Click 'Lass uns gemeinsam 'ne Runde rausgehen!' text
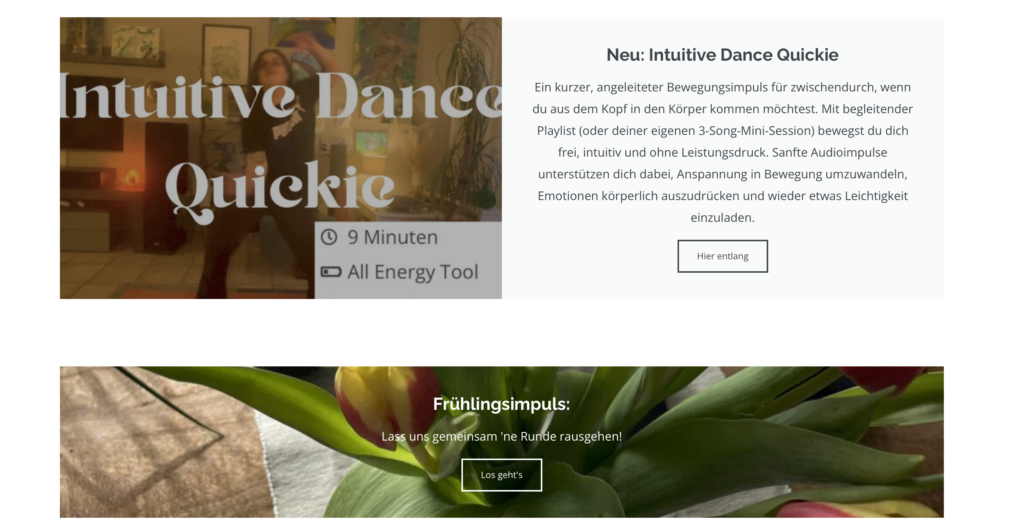The image size is (1024, 523). (x=502, y=436)
